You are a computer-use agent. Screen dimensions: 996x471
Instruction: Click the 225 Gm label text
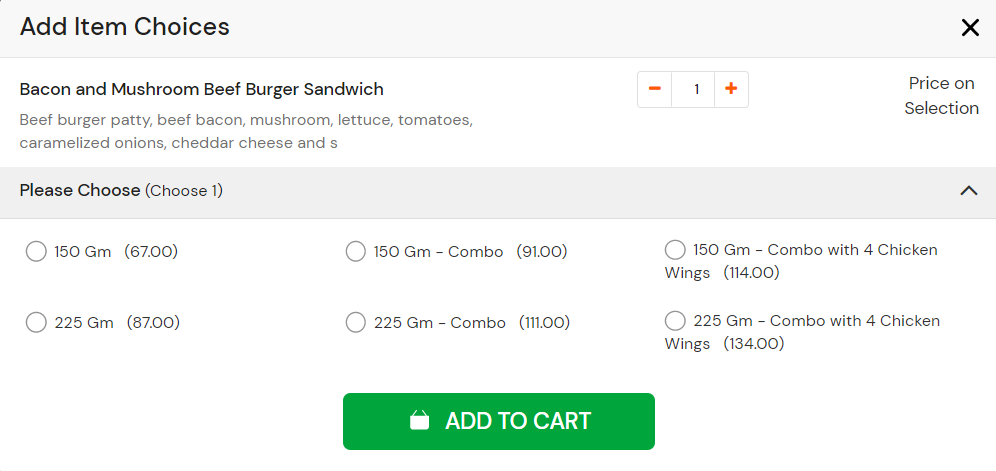[x=84, y=323]
